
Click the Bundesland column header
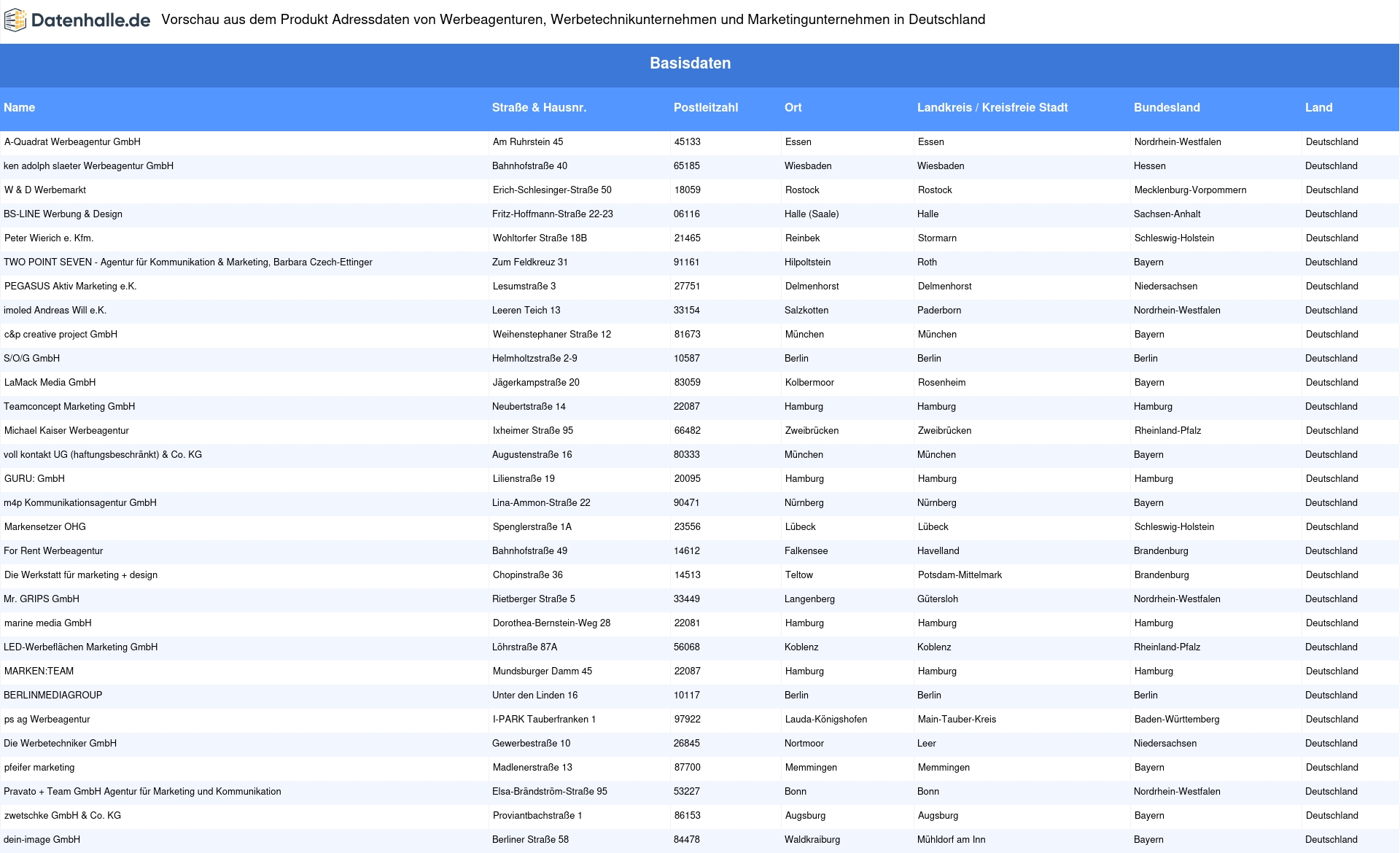pyautogui.click(x=1167, y=108)
